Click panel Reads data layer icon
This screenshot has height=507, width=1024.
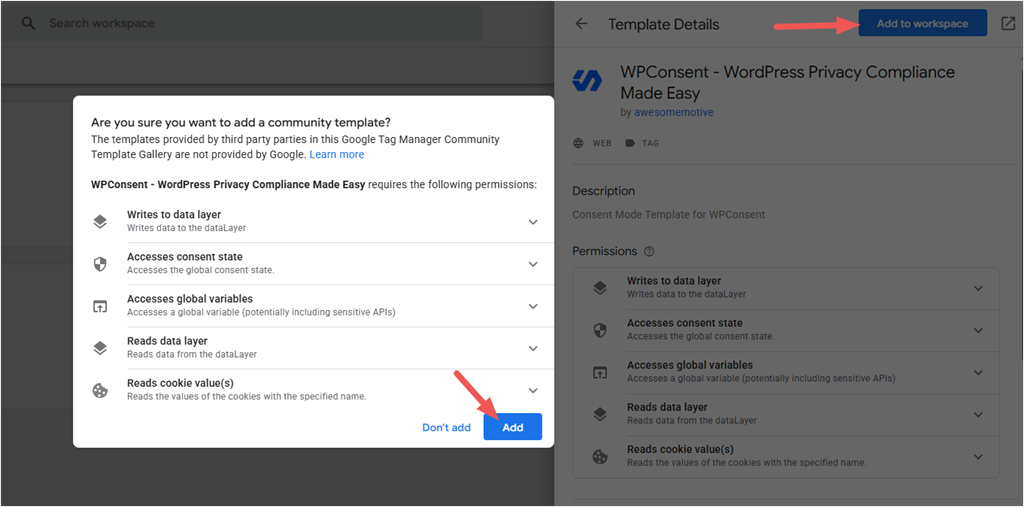coord(600,414)
